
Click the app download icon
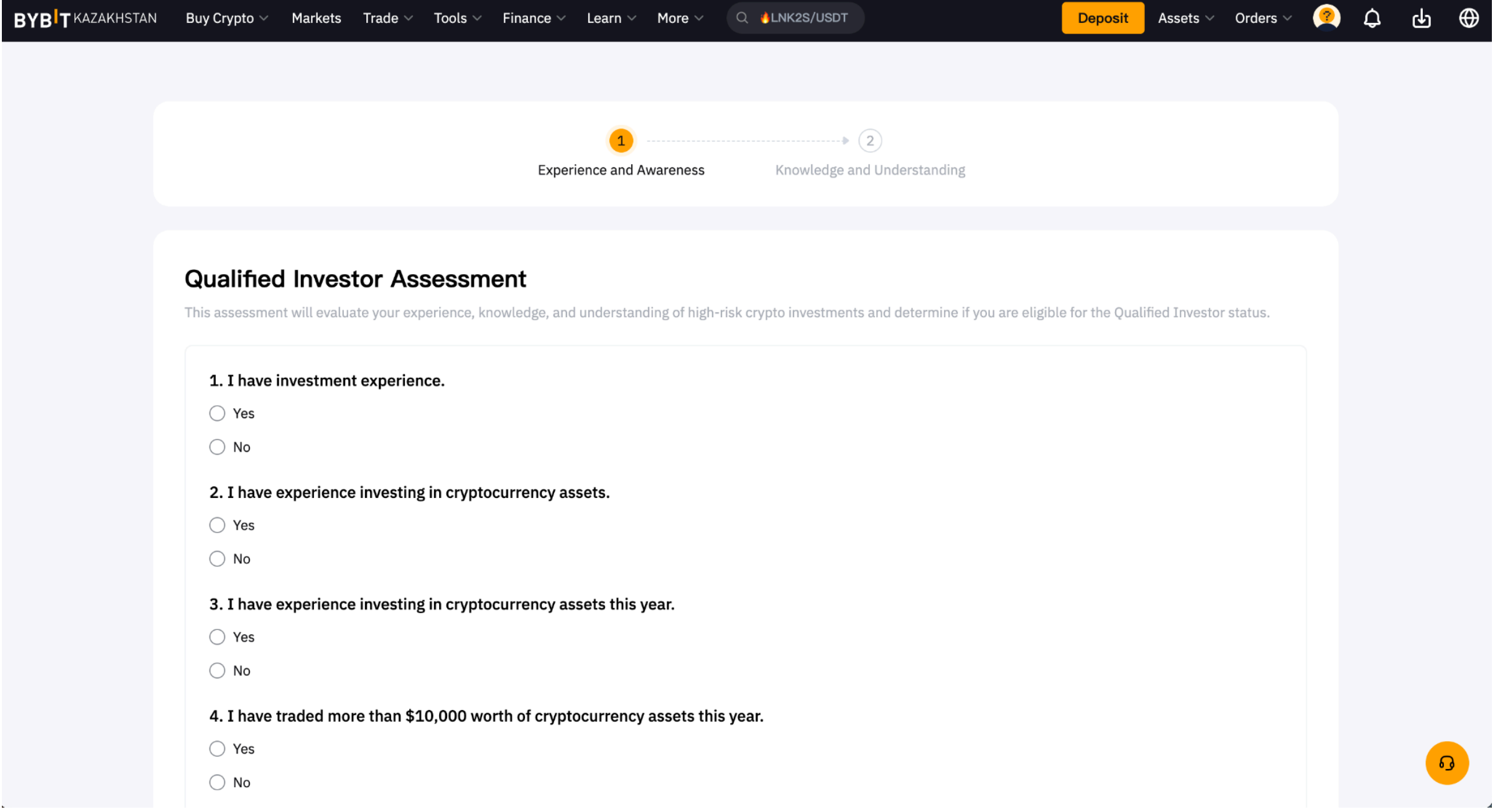click(x=1421, y=19)
